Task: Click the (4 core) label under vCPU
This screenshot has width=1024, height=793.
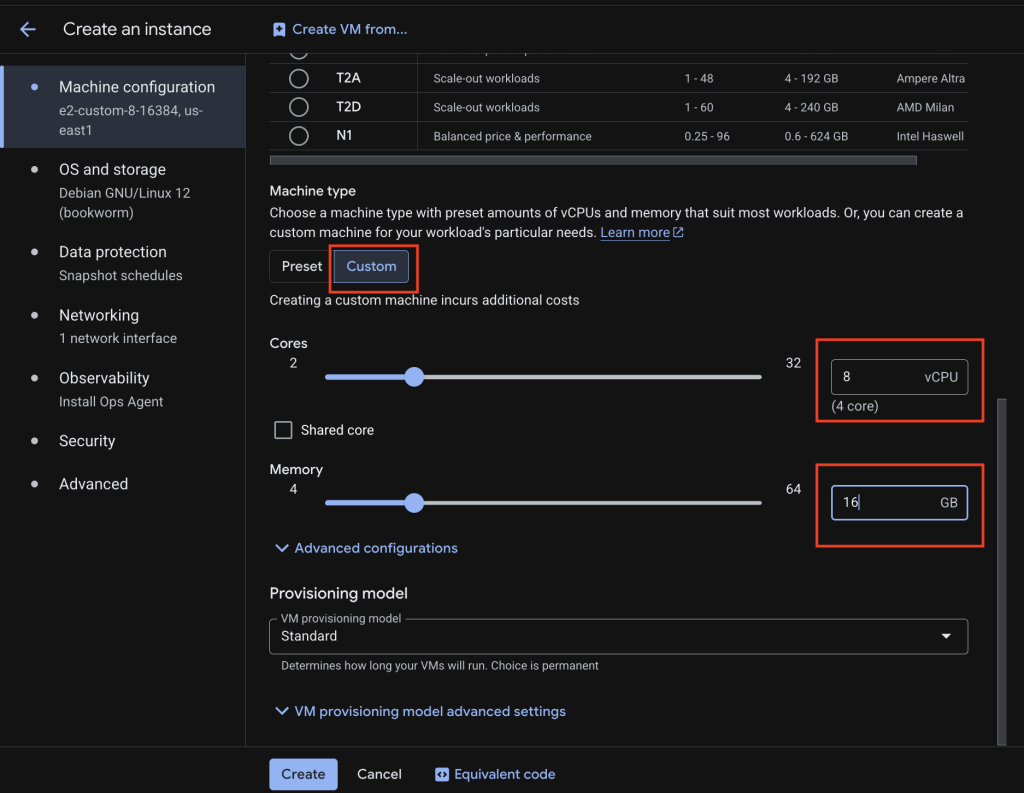Action: (854, 406)
